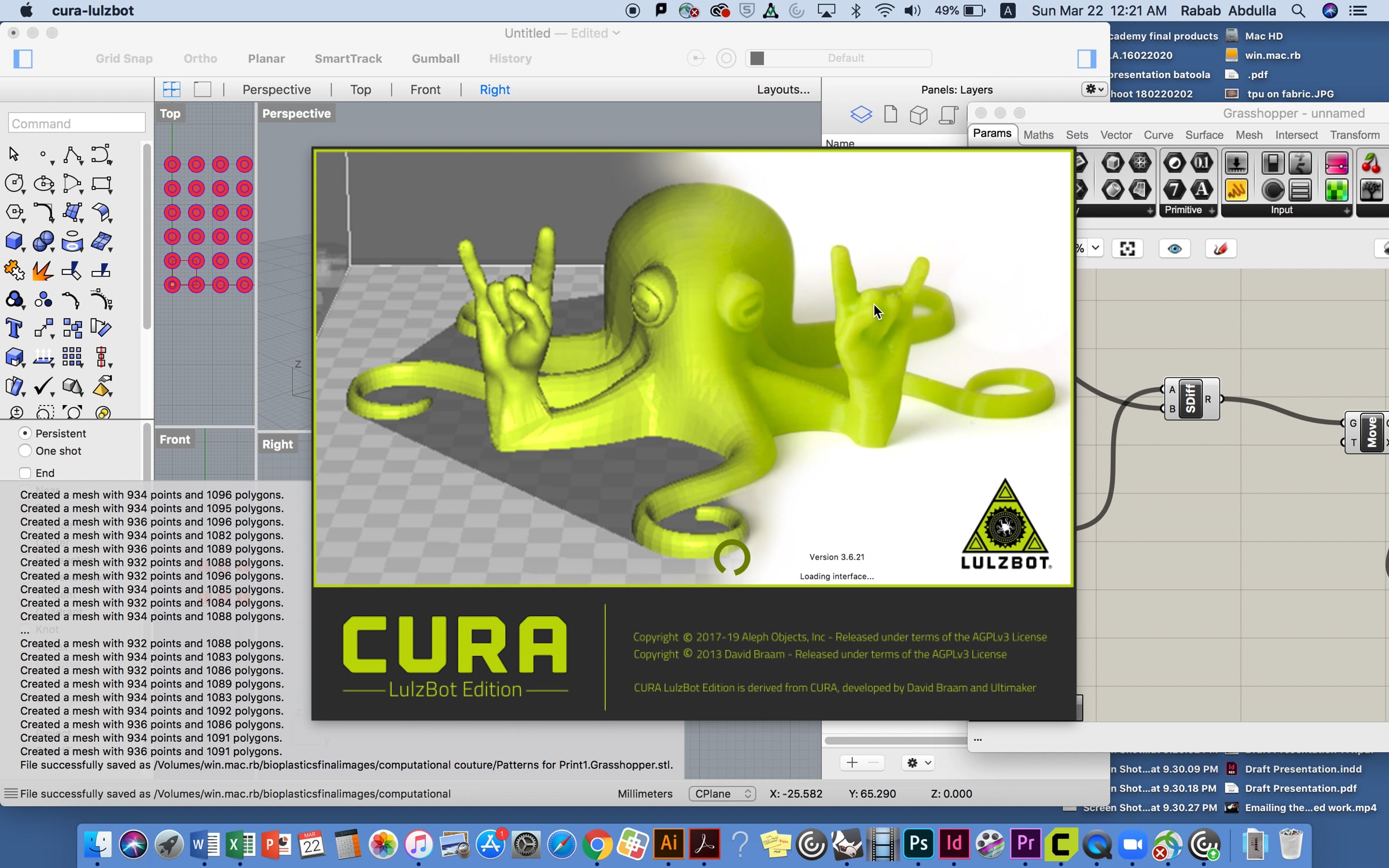Image resolution: width=1389 pixels, height=868 pixels.
Task: Click the Grasshopper number 7 integer primitive
Action: 1174,189
